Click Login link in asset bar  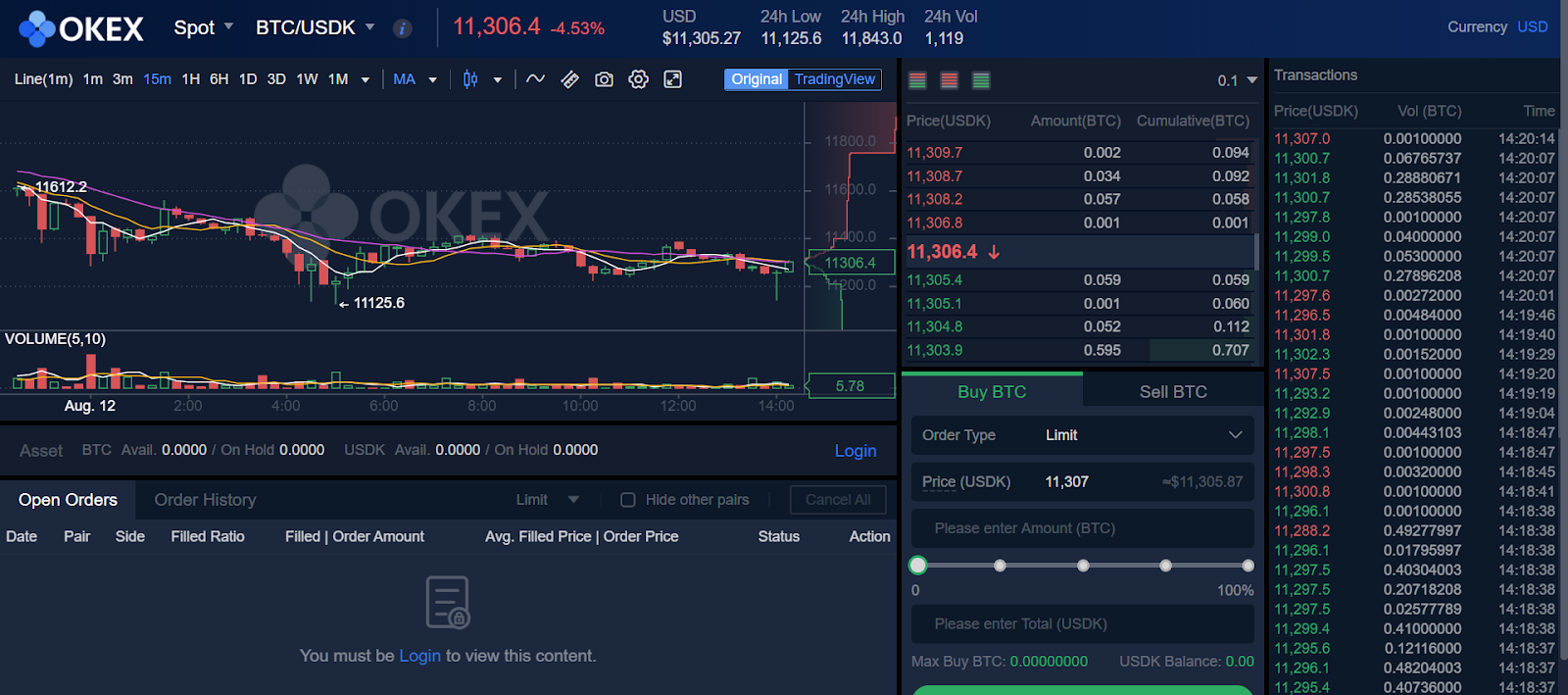tap(856, 451)
